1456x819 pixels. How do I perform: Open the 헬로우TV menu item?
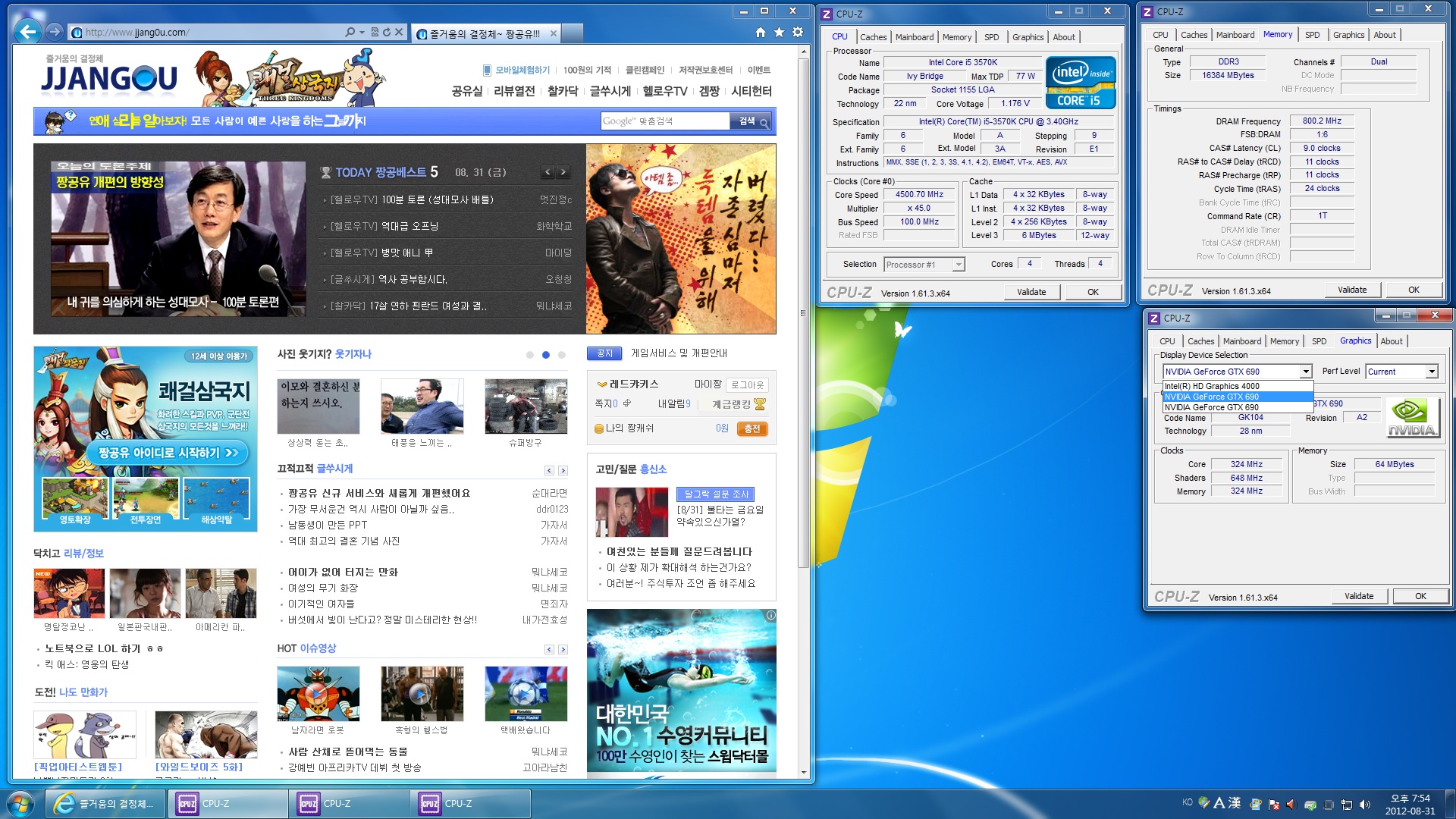[665, 91]
